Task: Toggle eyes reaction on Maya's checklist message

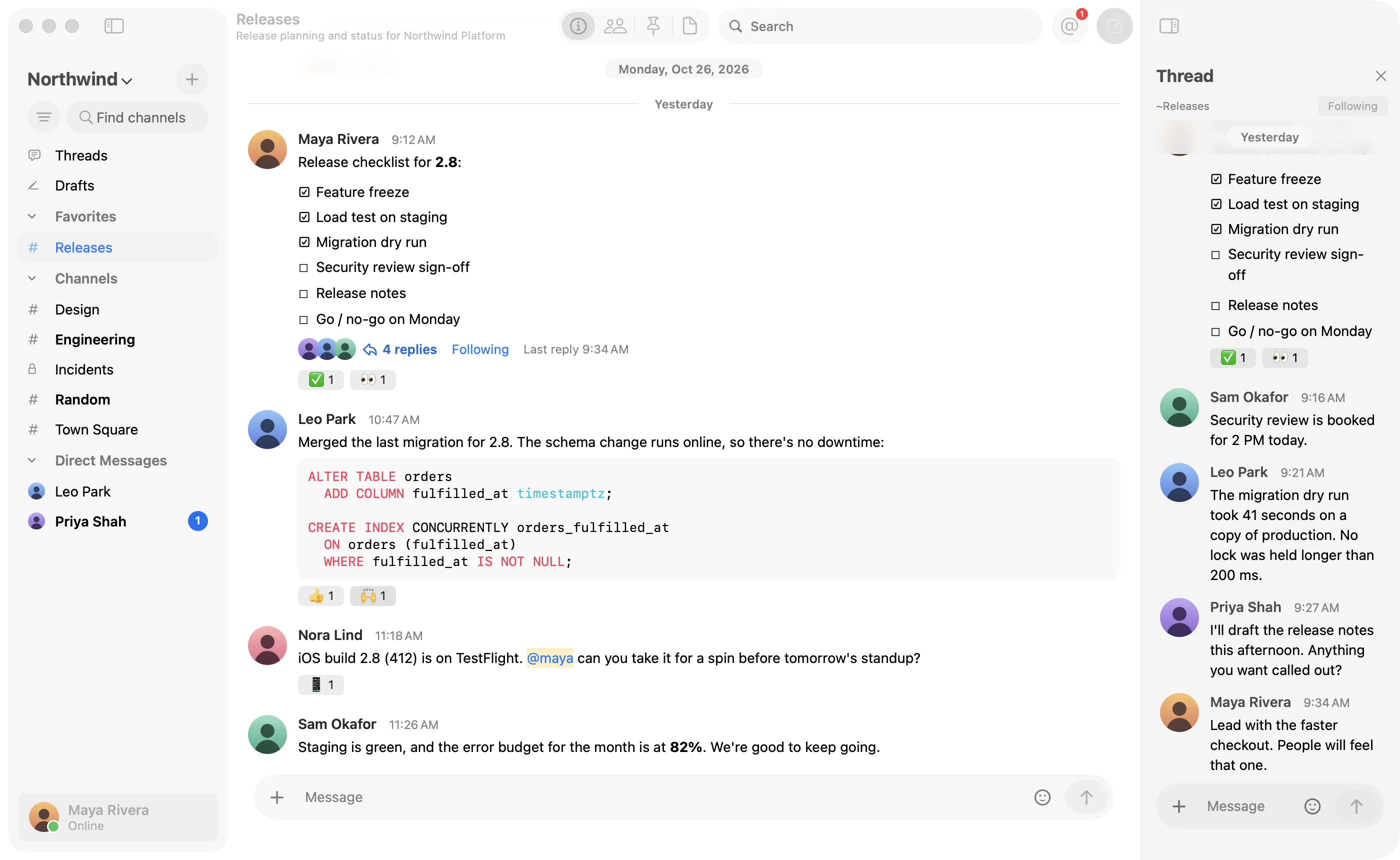Action: tap(372, 380)
